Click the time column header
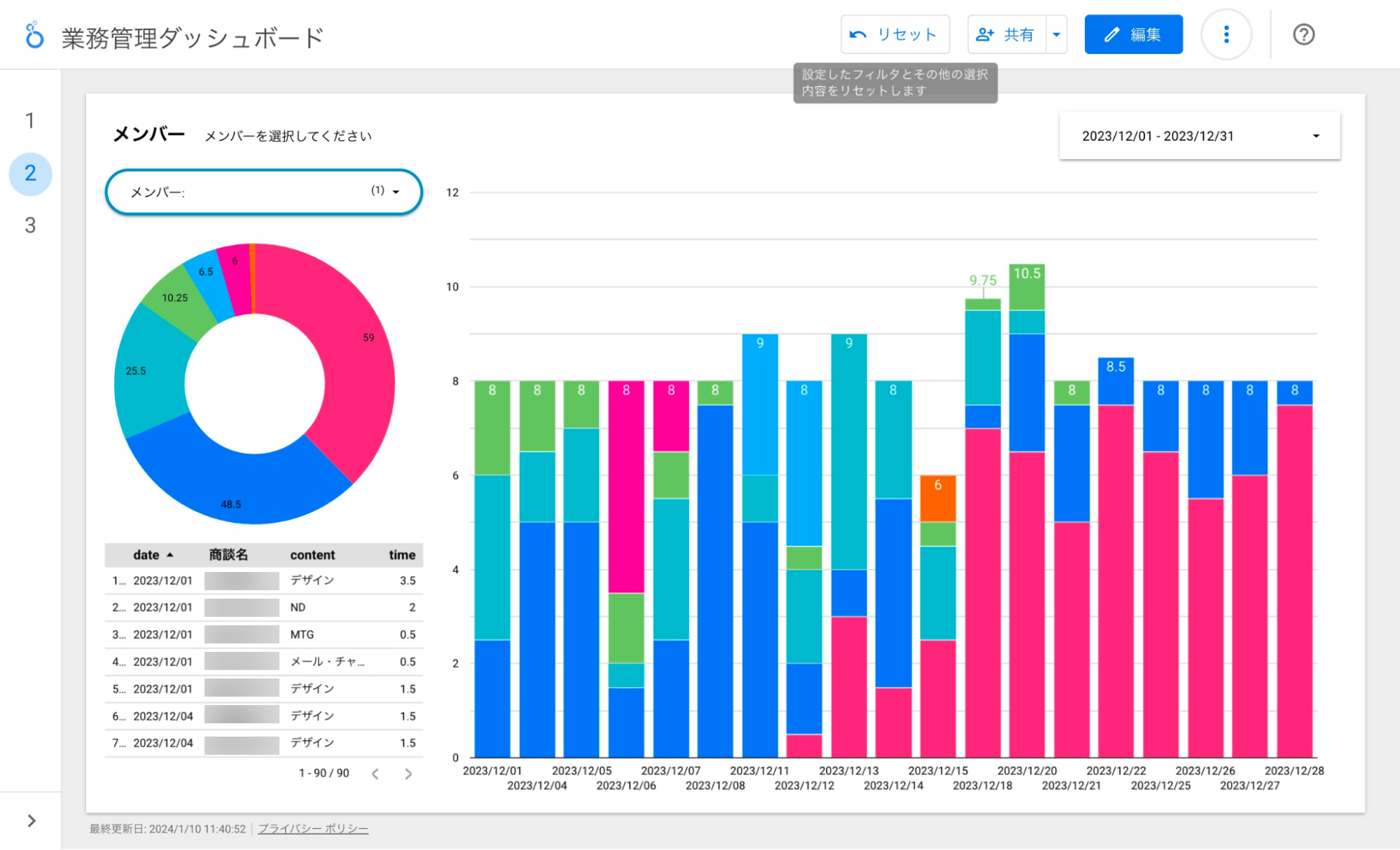Viewport: 1400px width, 850px height. pyautogui.click(x=402, y=555)
